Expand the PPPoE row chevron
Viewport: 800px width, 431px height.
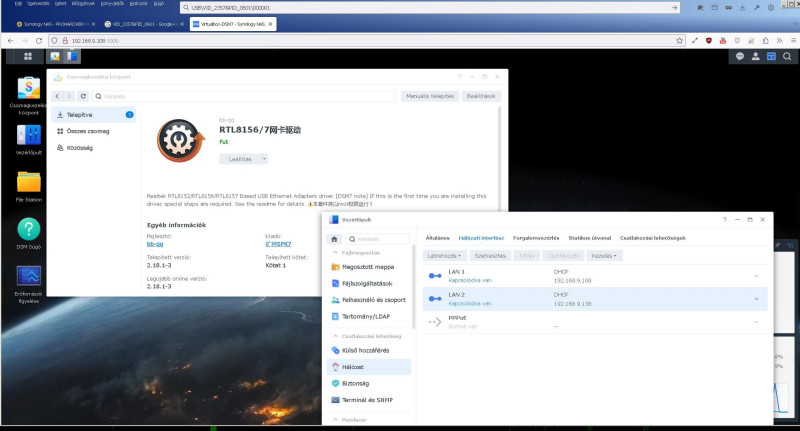pyautogui.click(x=756, y=322)
